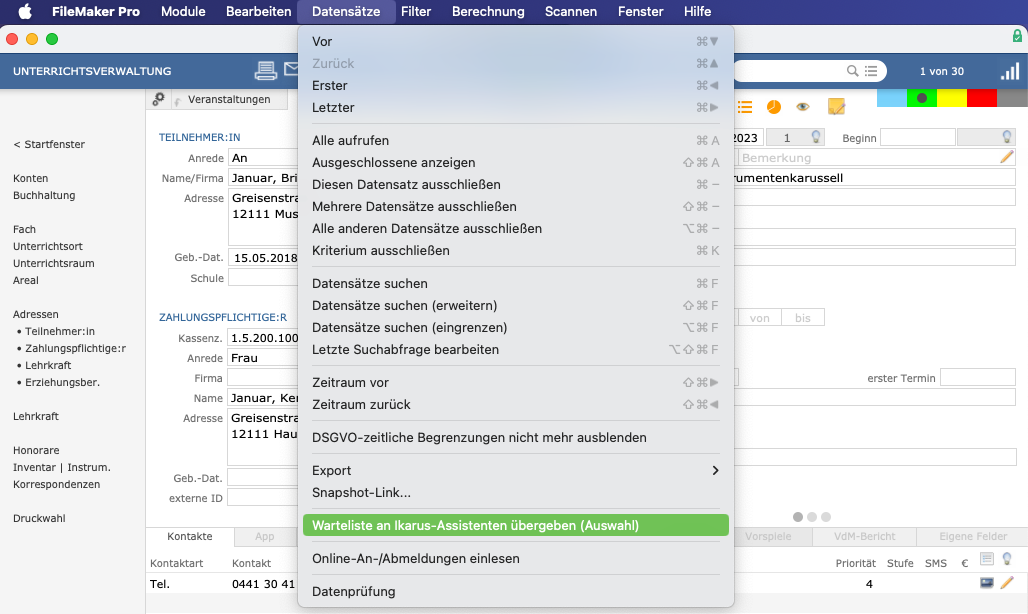Click the printer icon in the header
1028x614 pixels.
point(266,71)
